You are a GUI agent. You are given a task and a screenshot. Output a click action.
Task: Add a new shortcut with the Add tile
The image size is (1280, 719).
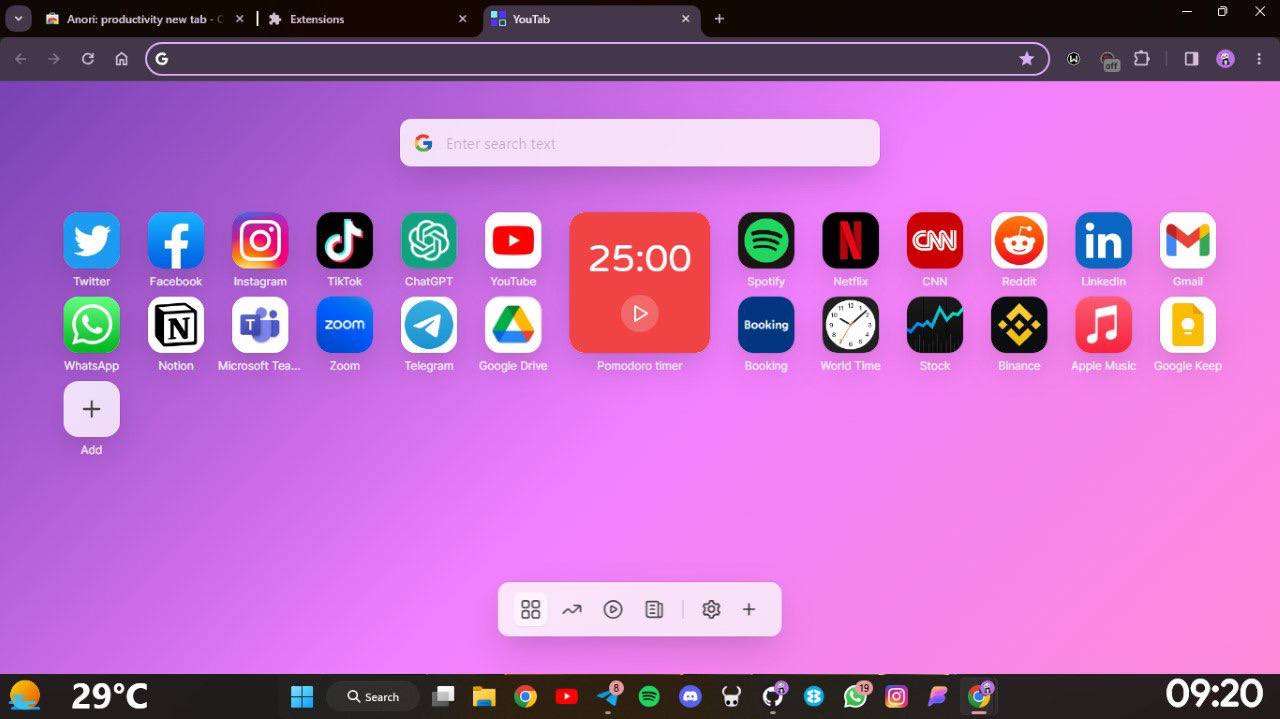tap(91, 409)
